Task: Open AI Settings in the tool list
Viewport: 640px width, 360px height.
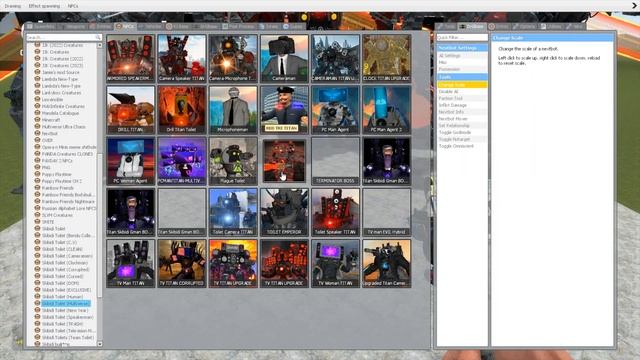Action: tap(462, 55)
